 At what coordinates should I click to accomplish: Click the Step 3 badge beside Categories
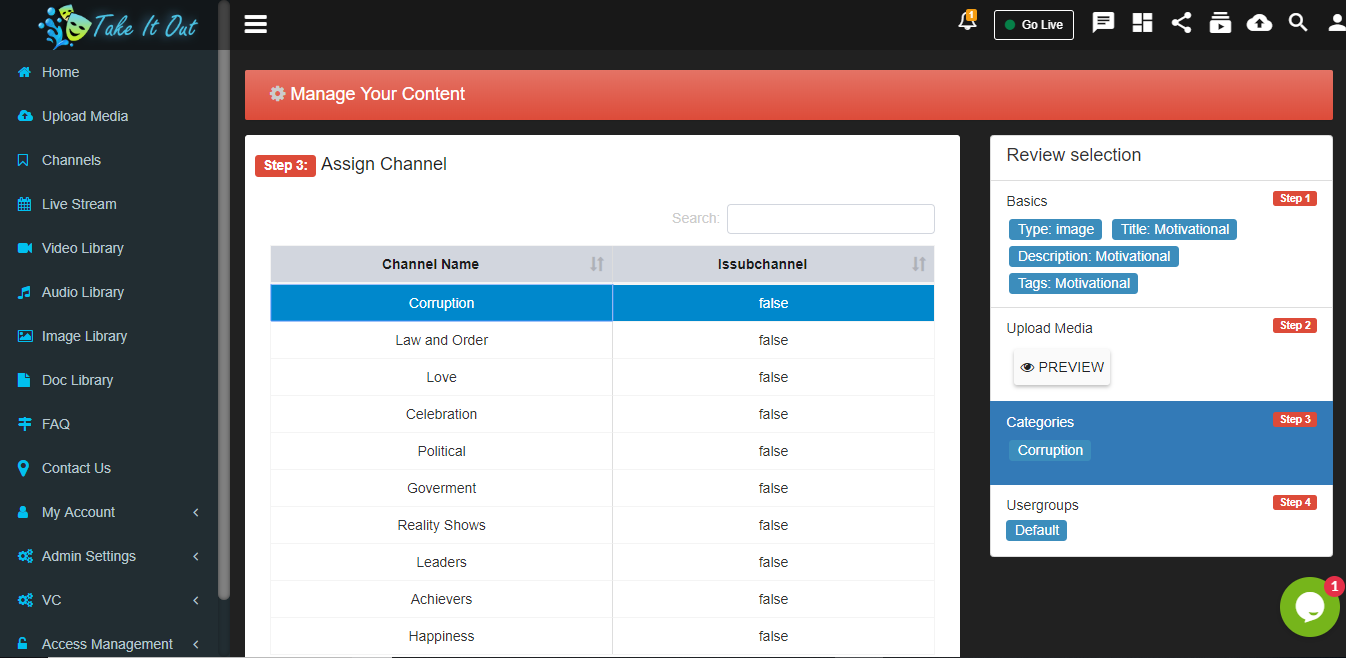click(1295, 419)
